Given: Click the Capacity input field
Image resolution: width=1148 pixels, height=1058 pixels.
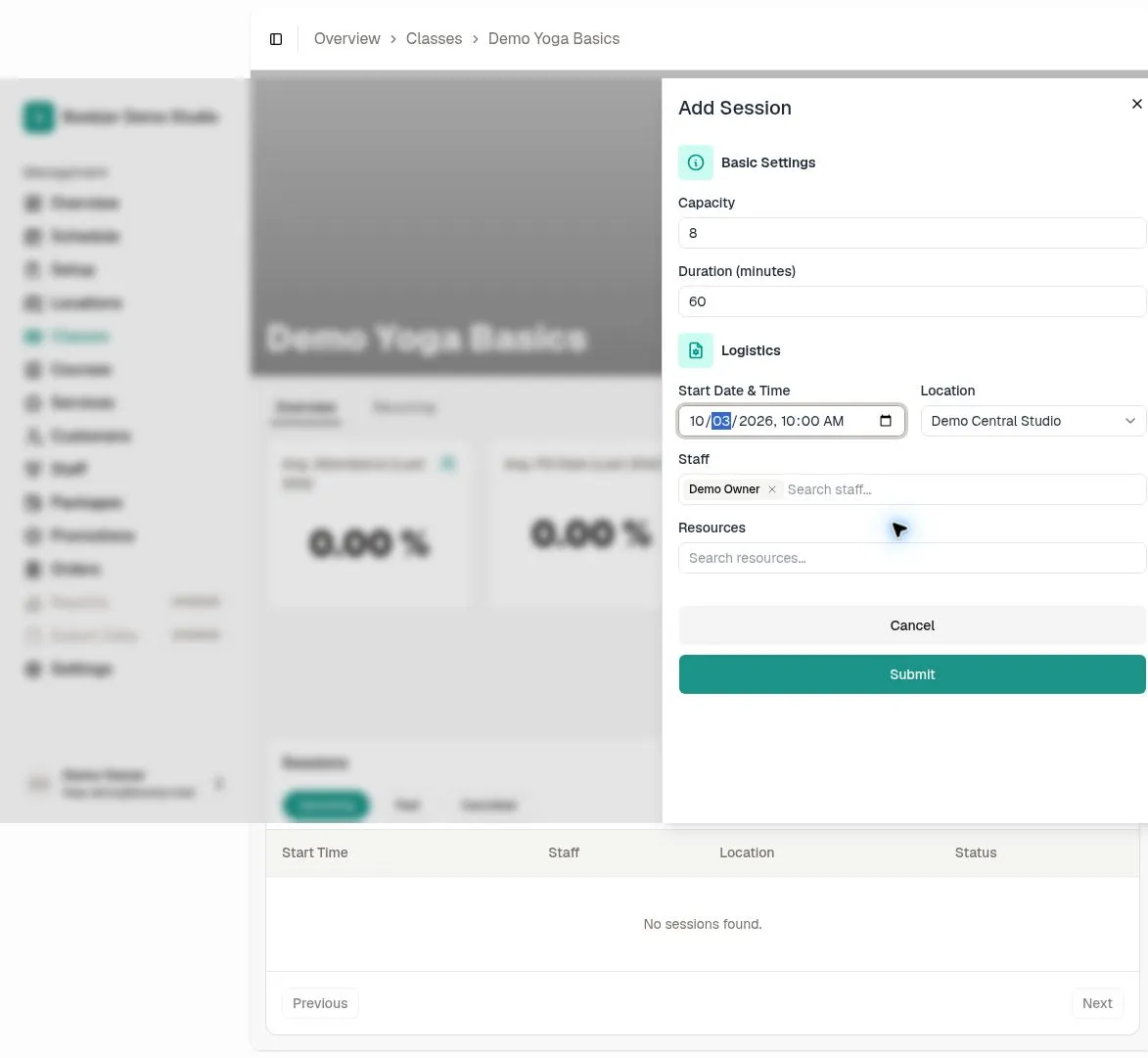Looking at the screenshot, I should coord(911,233).
